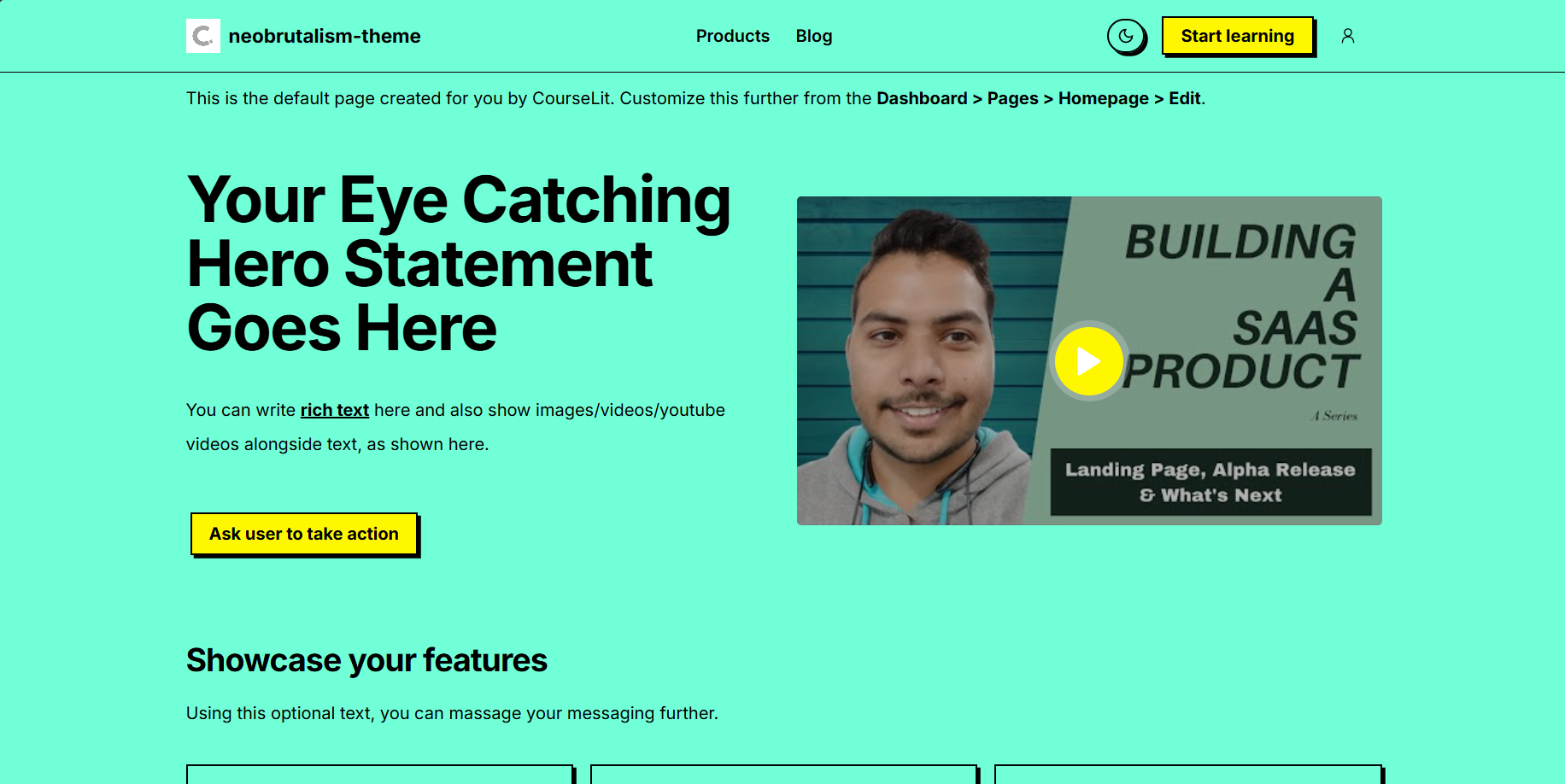The height and width of the screenshot is (784, 1565).
Task: Go to the Blog page
Action: [x=813, y=36]
